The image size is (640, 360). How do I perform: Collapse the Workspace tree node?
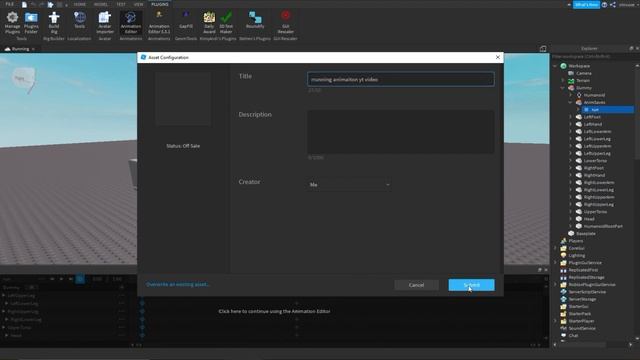tap(555, 66)
